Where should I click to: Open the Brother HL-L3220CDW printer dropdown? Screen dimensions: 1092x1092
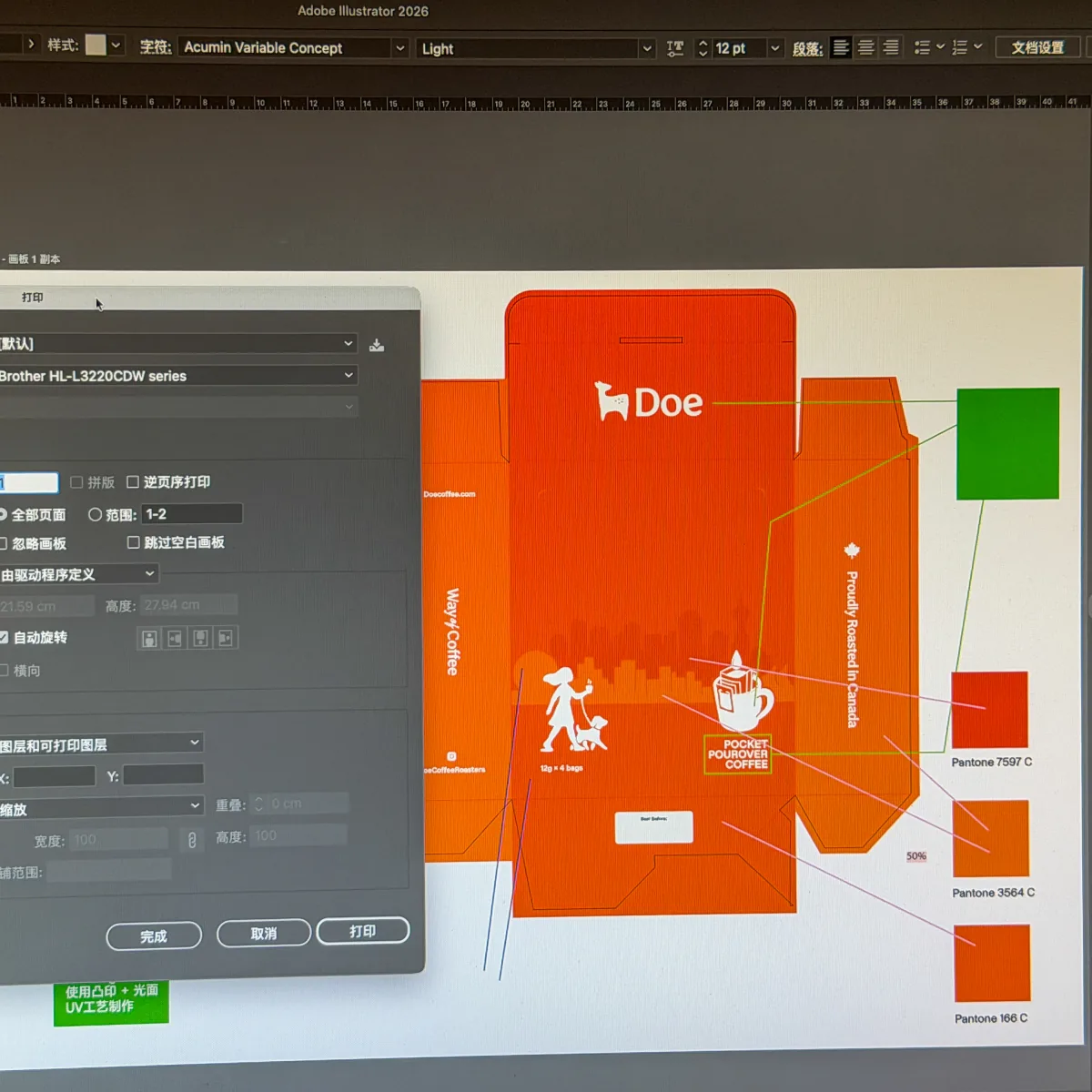click(178, 376)
